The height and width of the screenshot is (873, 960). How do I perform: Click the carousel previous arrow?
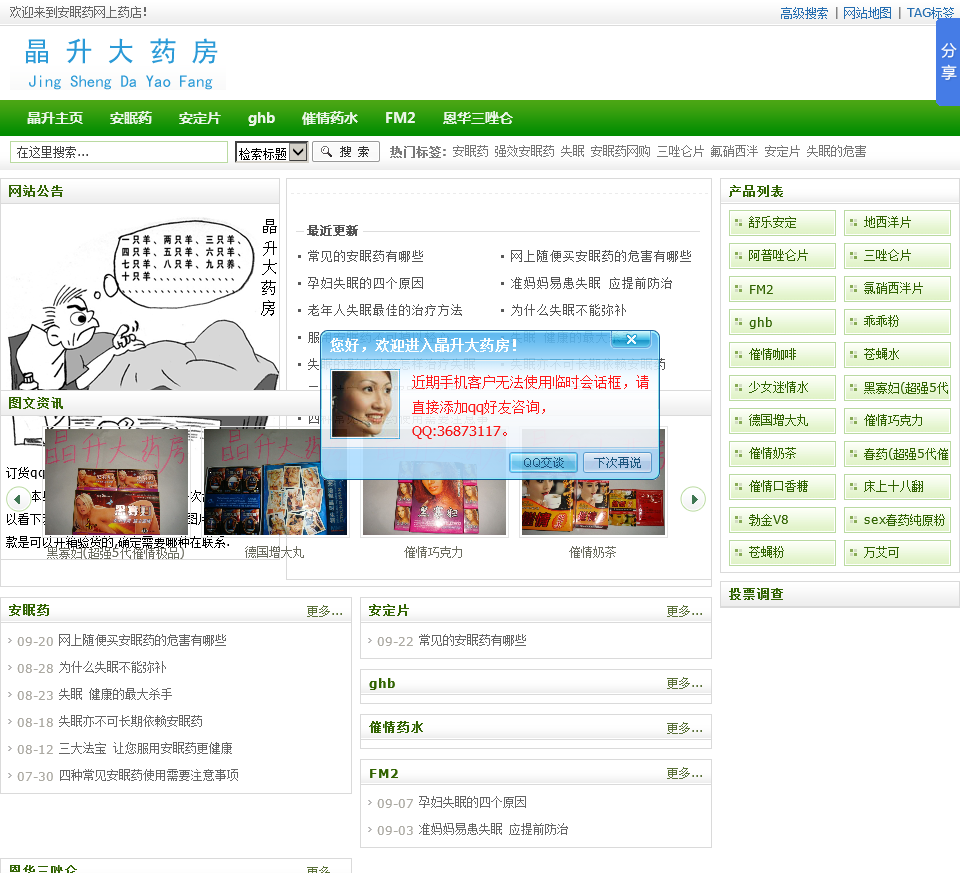pyautogui.click(x=18, y=499)
